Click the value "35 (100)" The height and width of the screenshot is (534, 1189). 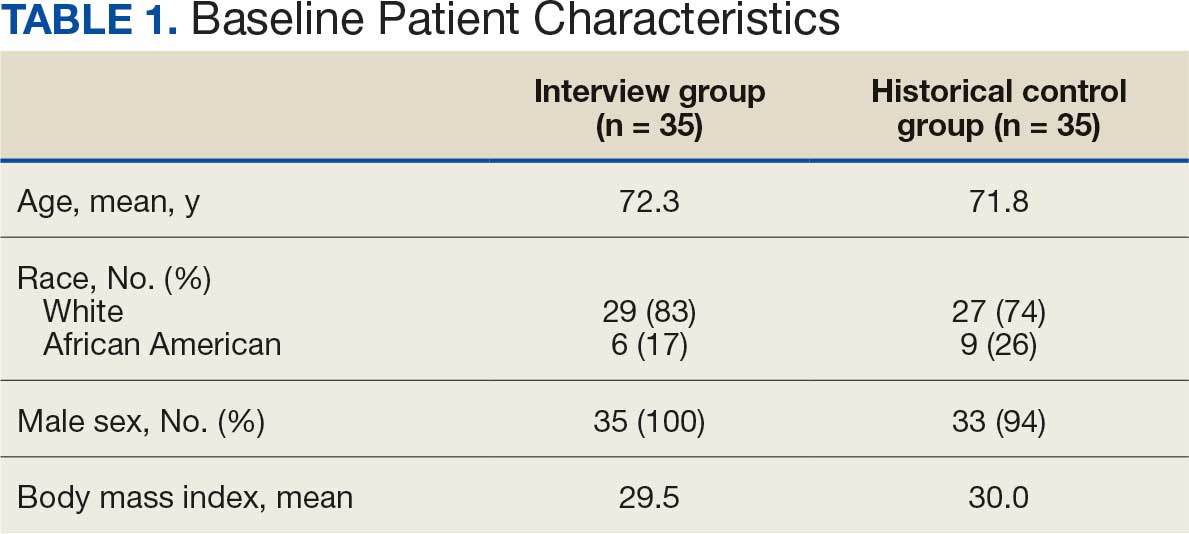click(x=649, y=422)
